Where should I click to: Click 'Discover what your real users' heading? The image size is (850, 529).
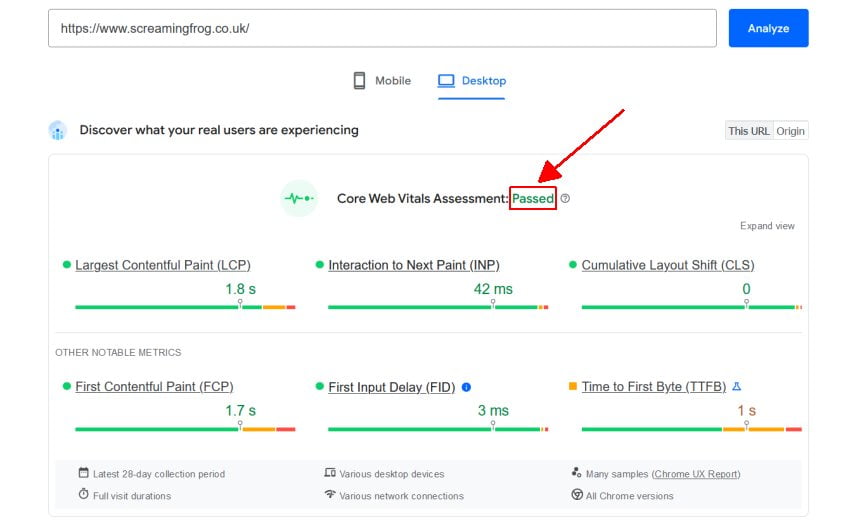[219, 130]
